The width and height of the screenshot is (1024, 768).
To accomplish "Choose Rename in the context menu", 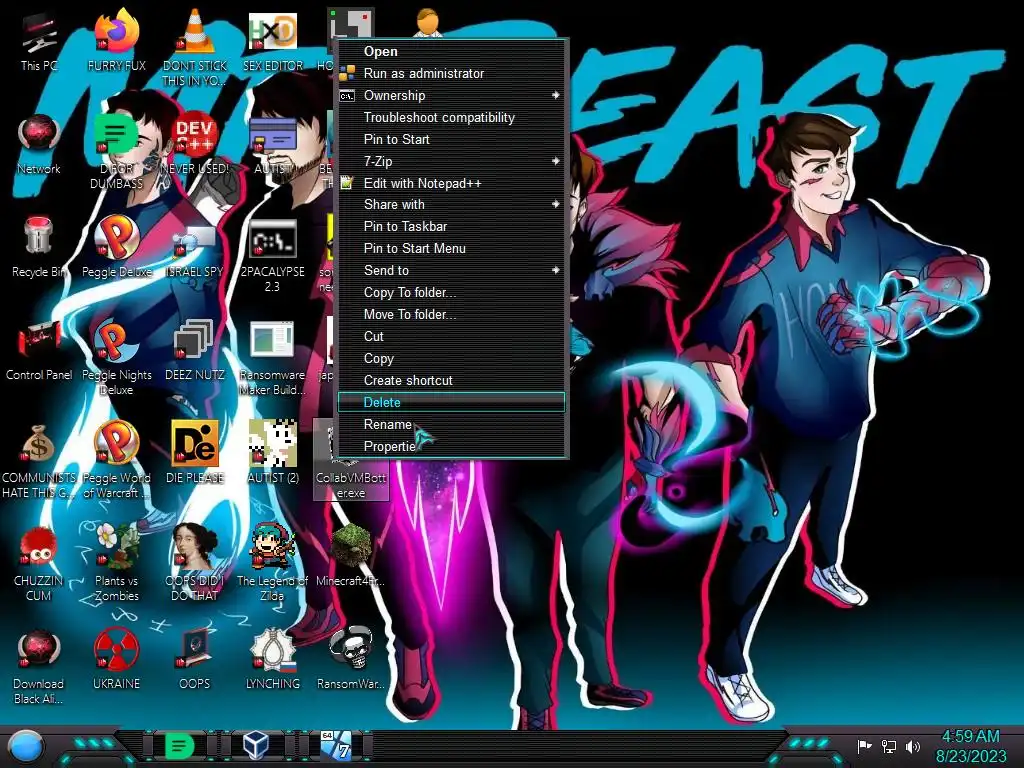I will (x=451, y=424).
